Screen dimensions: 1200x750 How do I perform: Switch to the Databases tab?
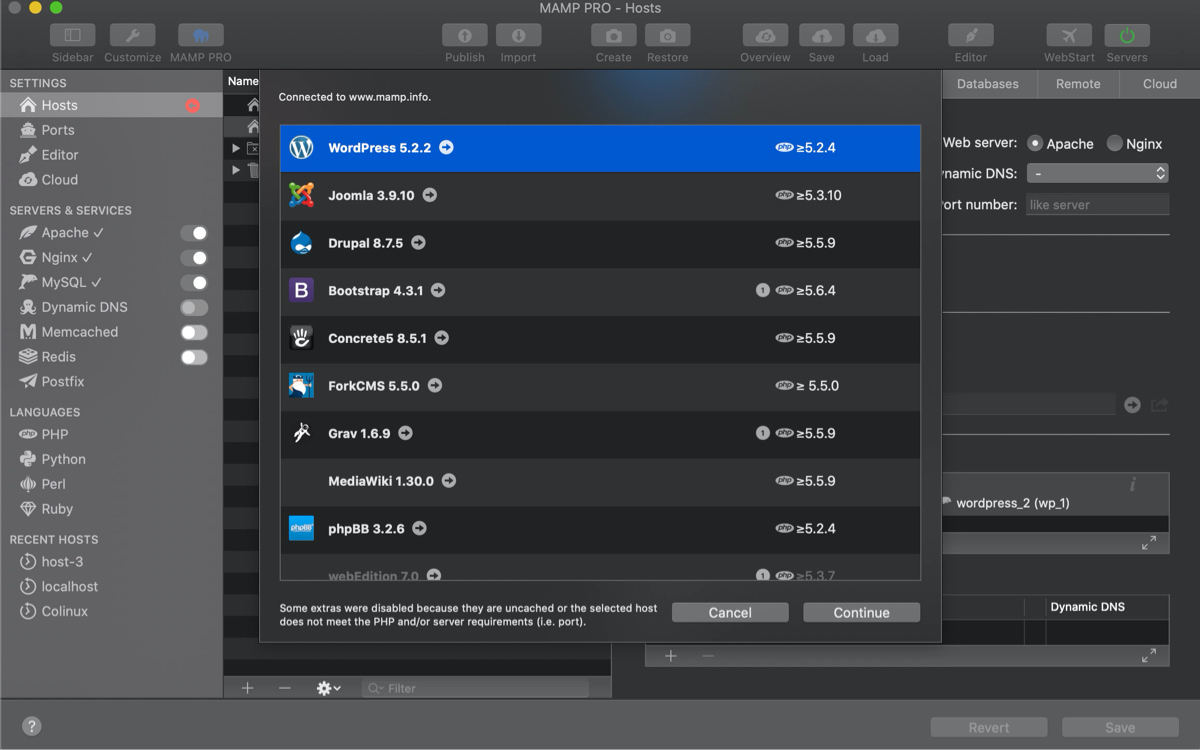pos(987,84)
